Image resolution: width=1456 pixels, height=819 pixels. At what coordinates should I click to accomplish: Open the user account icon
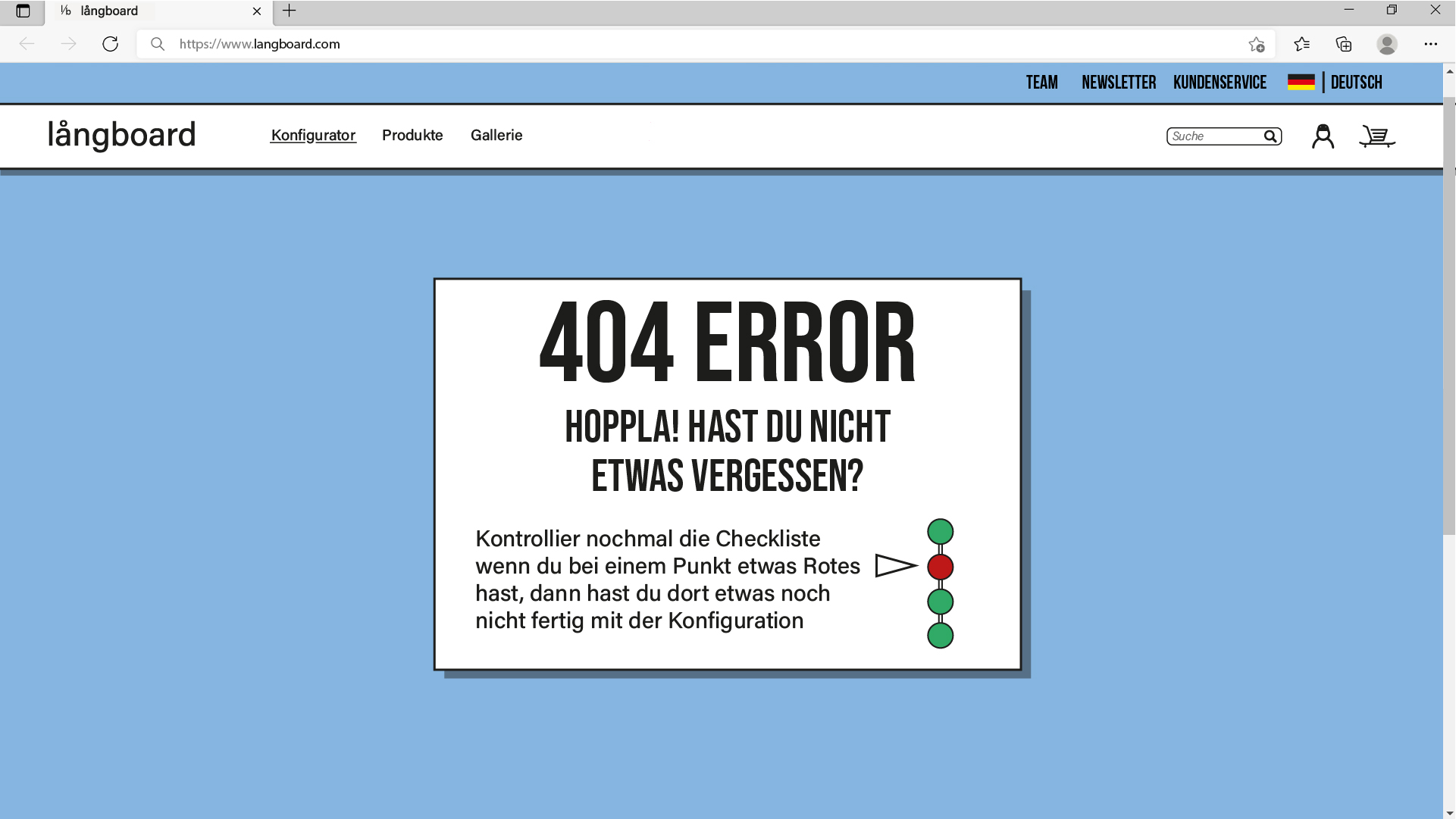click(1323, 136)
